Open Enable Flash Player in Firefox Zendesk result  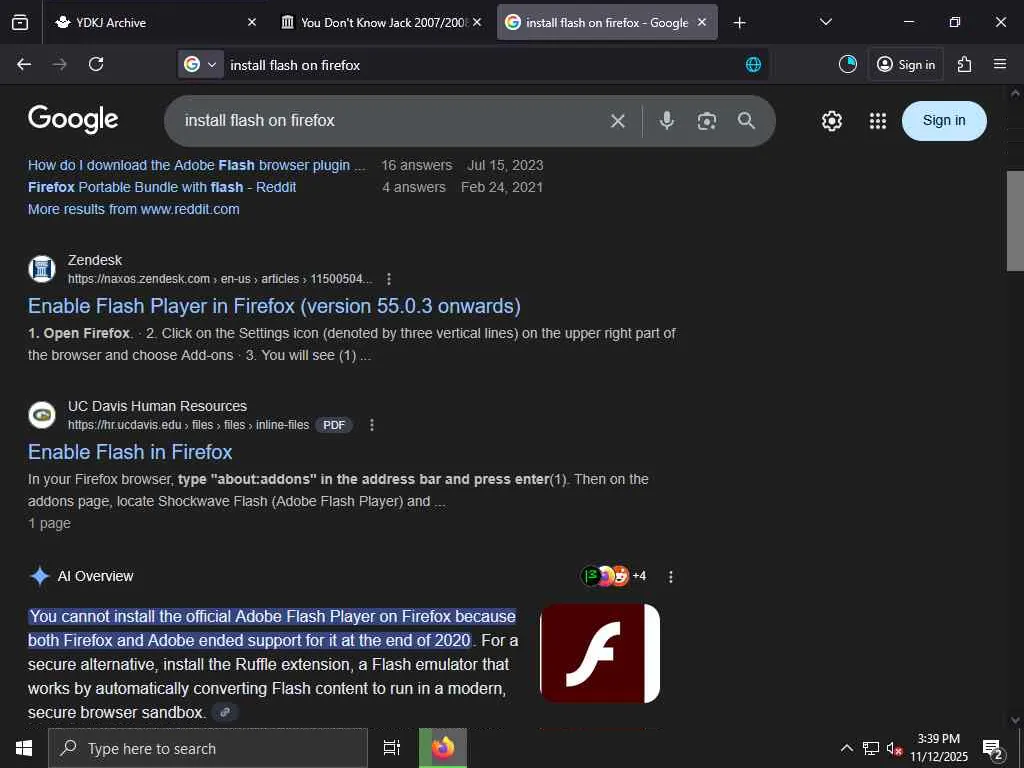274,306
